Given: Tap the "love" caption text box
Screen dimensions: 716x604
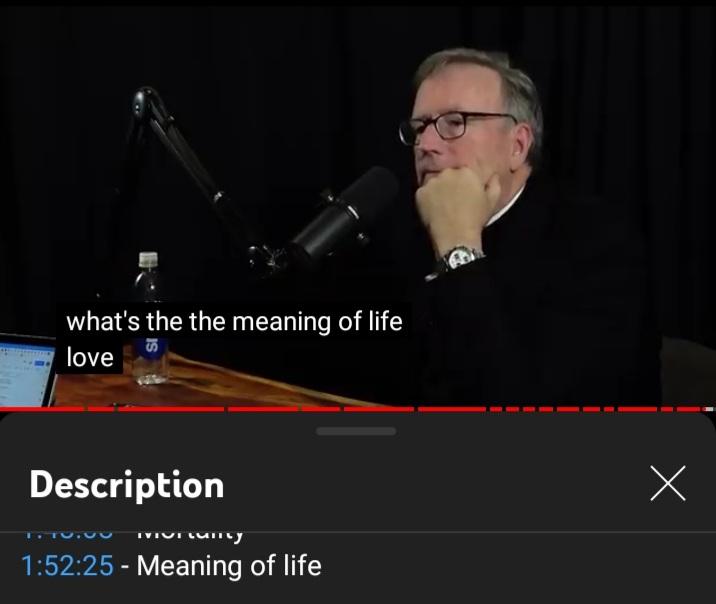Looking at the screenshot, I should tap(90, 357).
